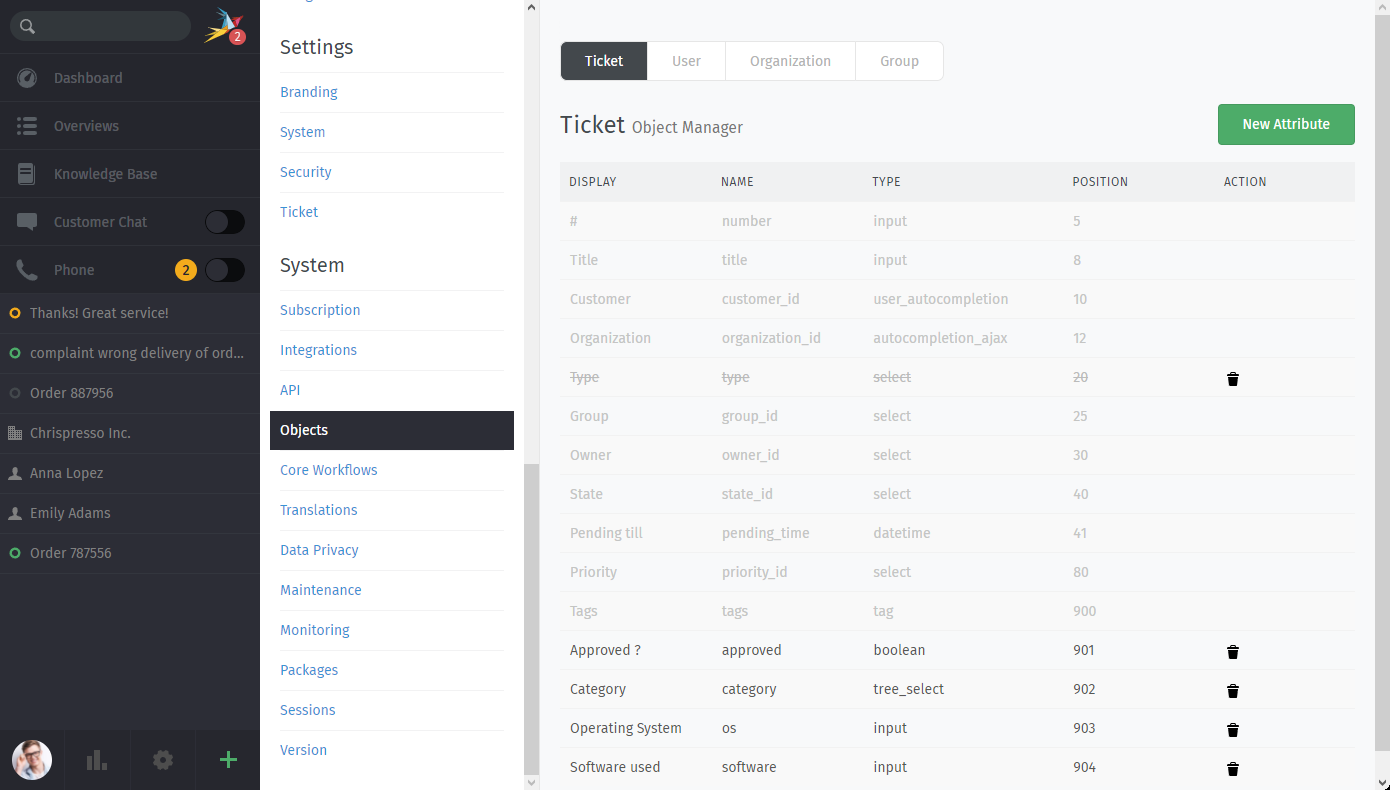Toggle the Phone switch
The width and height of the screenshot is (1390, 790).
click(x=225, y=270)
